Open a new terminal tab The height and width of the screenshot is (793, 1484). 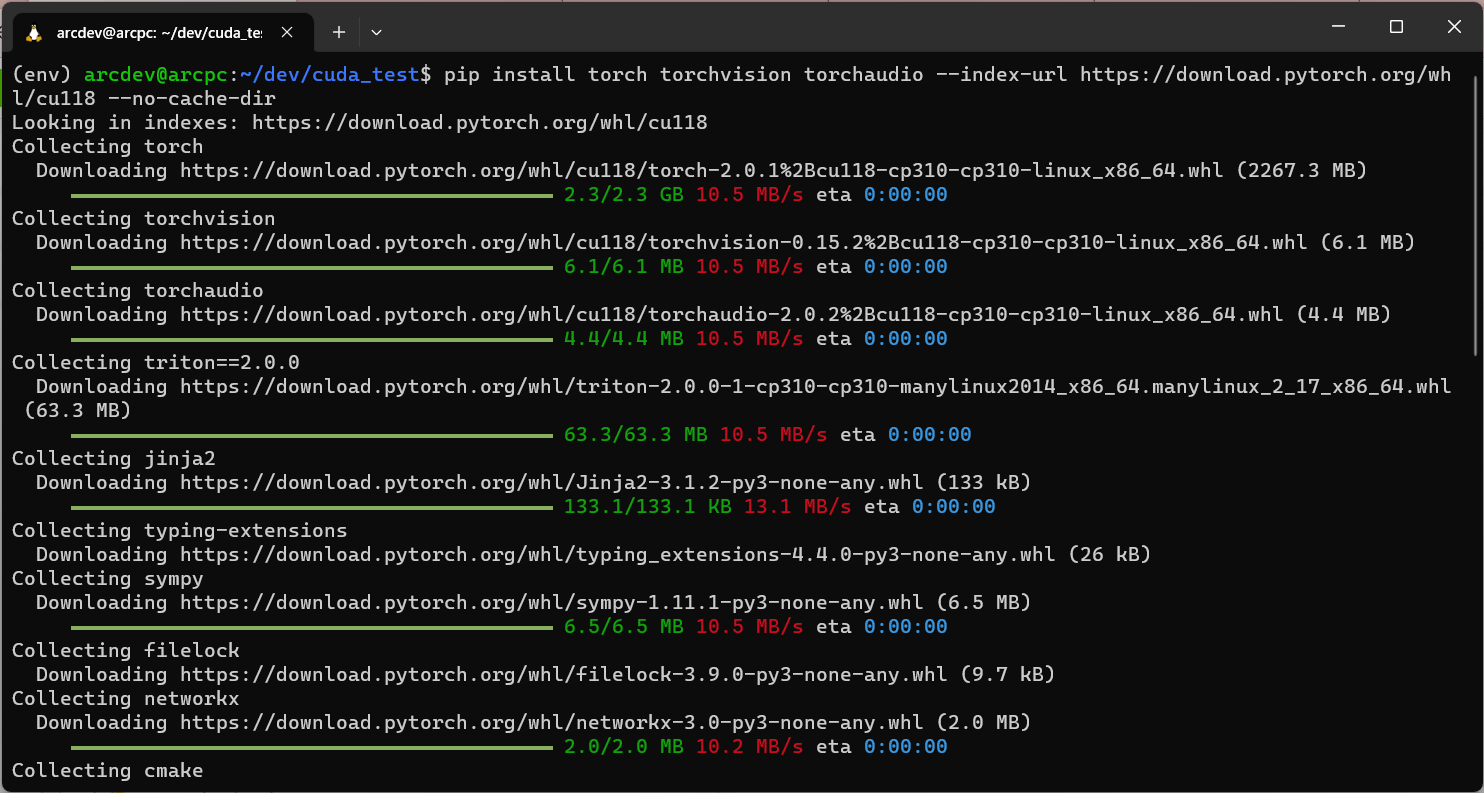click(339, 32)
